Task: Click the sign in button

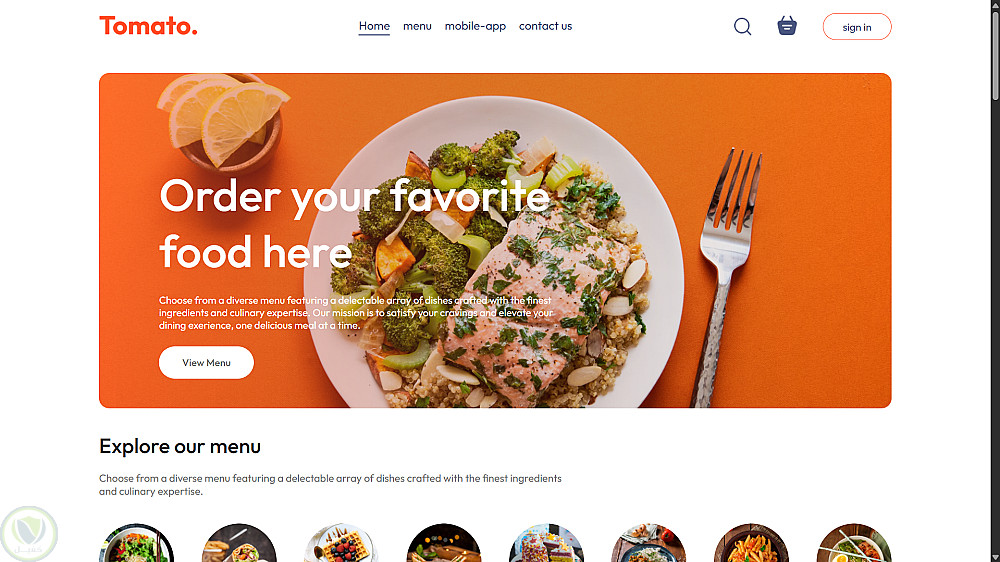Action: [x=857, y=27]
